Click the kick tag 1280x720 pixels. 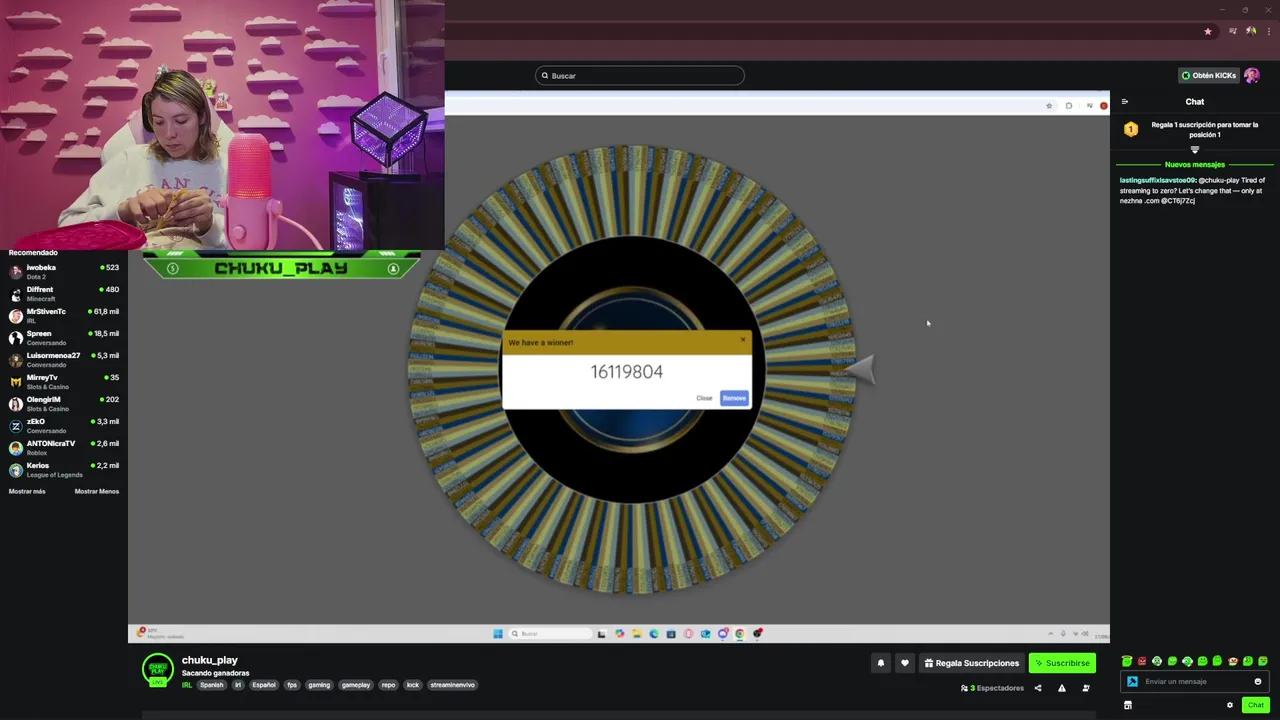click(x=413, y=686)
